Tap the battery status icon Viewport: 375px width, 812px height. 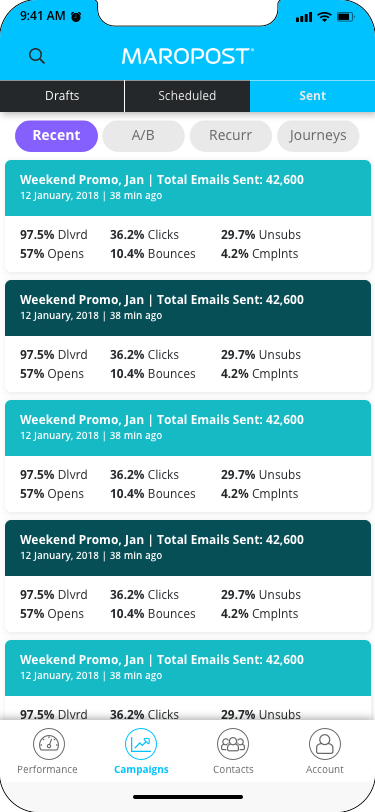[x=345, y=17]
